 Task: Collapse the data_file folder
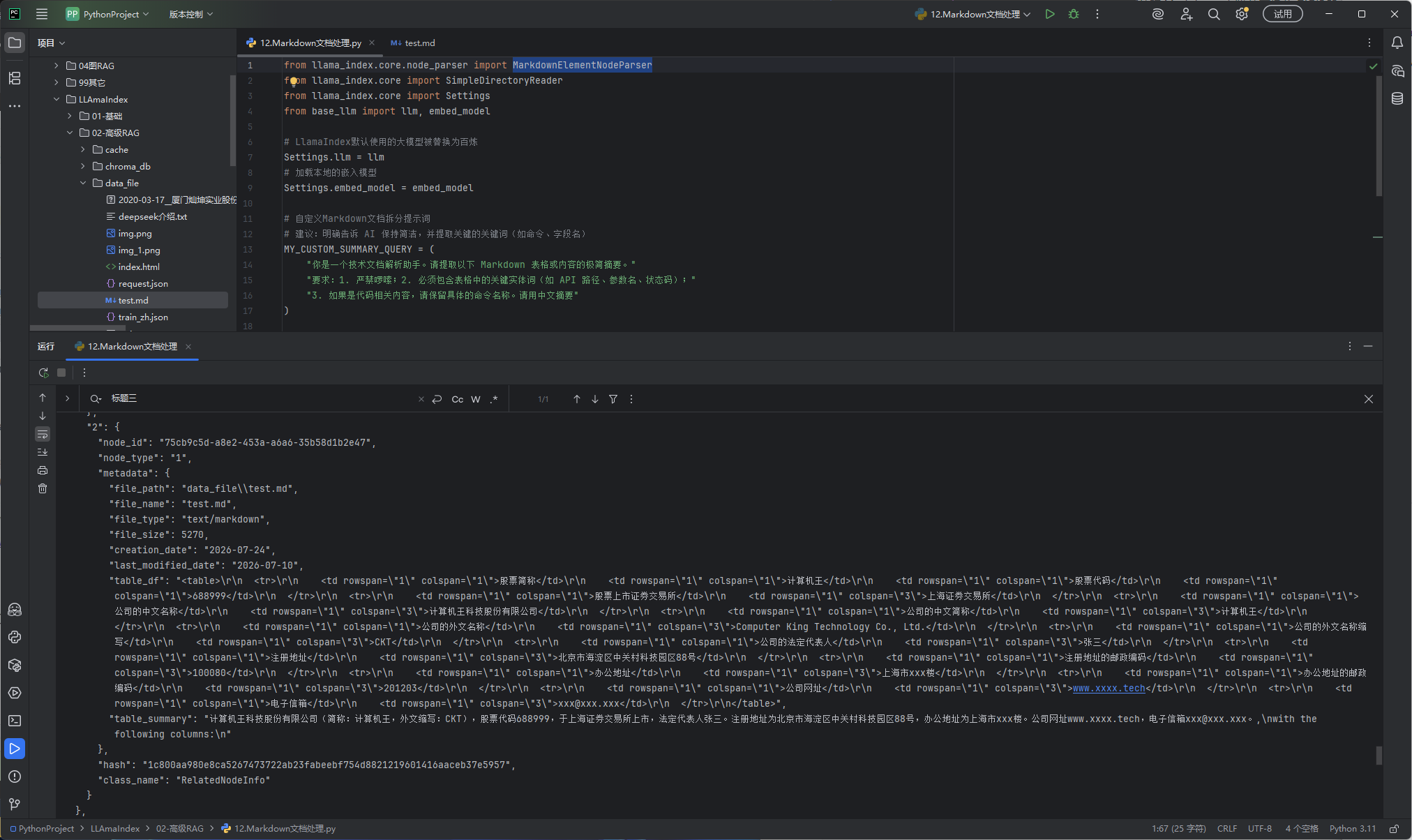pos(83,183)
